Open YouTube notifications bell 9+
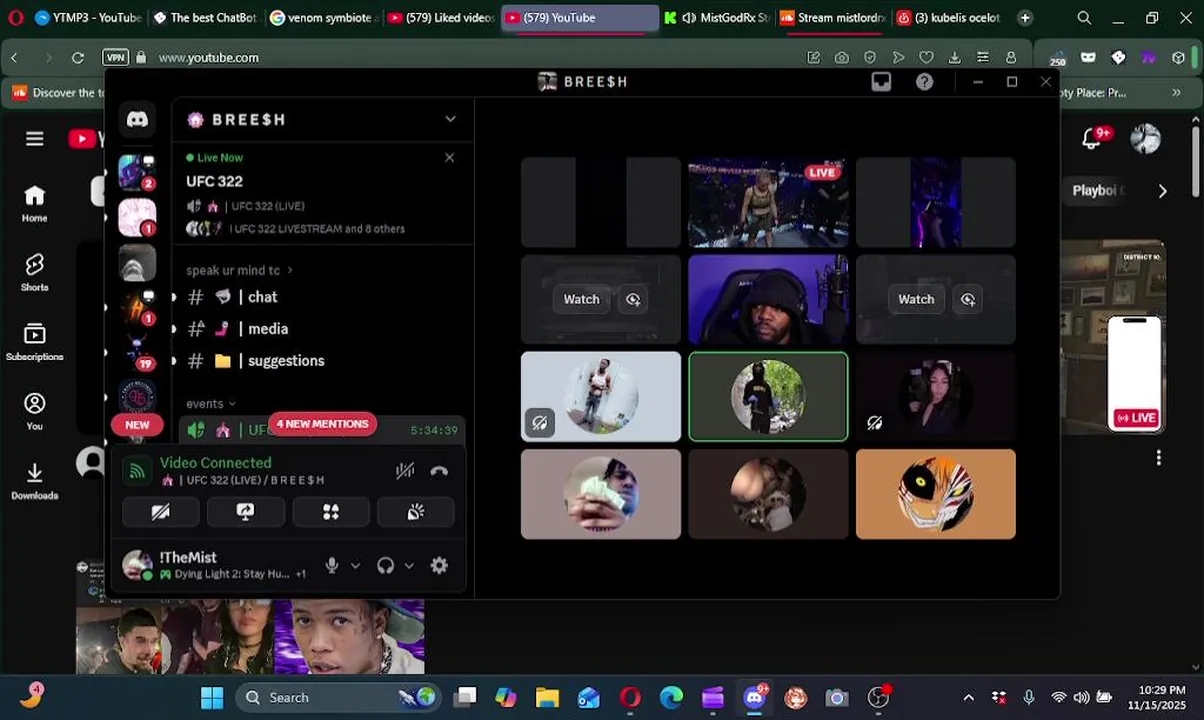 (x=1092, y=139)
